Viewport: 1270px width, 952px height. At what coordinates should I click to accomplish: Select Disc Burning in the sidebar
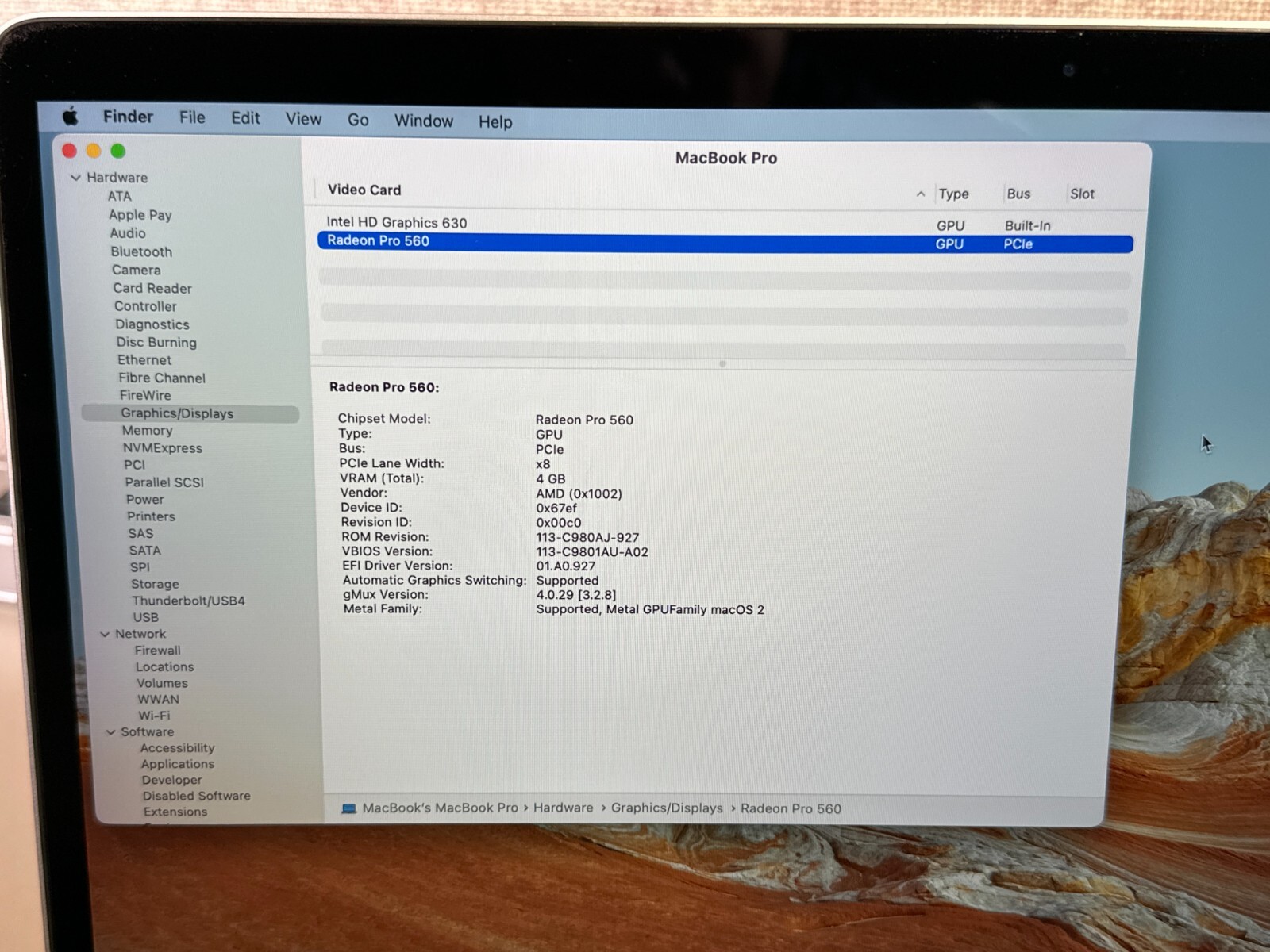[156, 342]
